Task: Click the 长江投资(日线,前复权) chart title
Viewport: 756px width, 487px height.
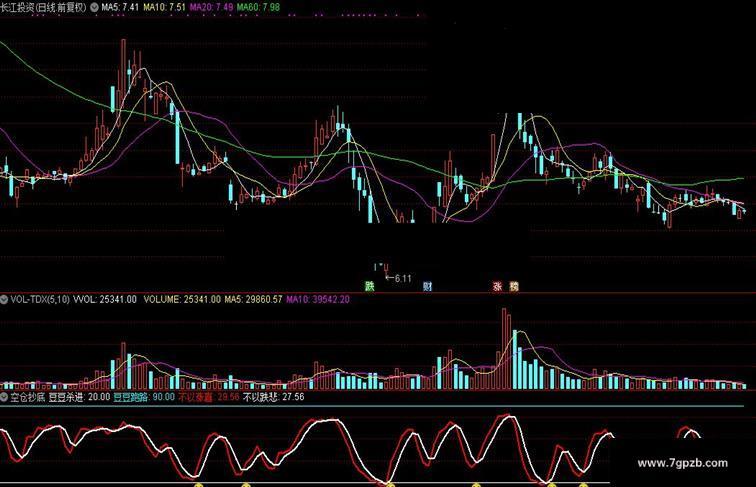Action: pos(44,7)
